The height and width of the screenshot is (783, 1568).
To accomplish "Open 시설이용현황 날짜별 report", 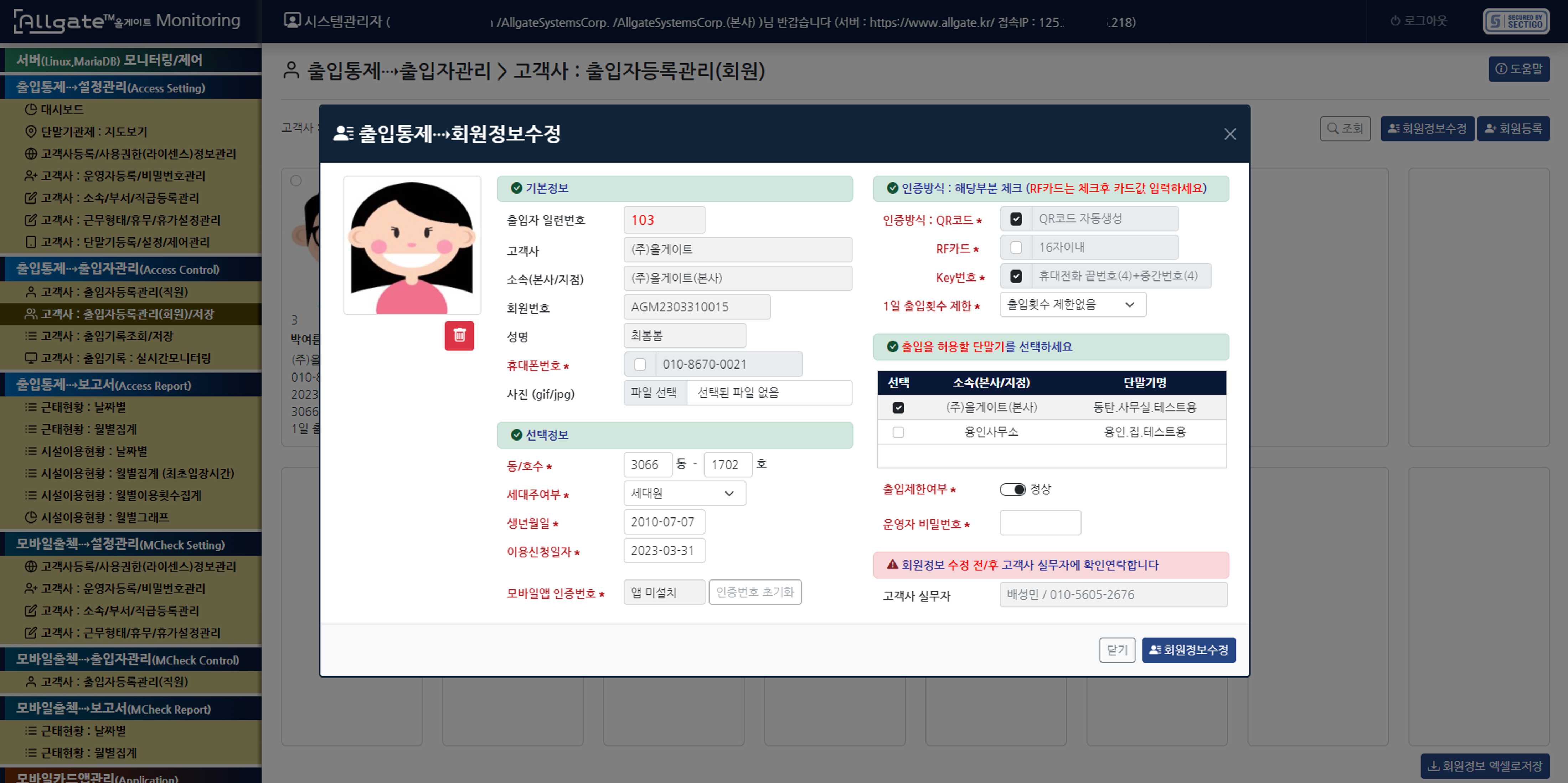I will (x=87, y=451).
